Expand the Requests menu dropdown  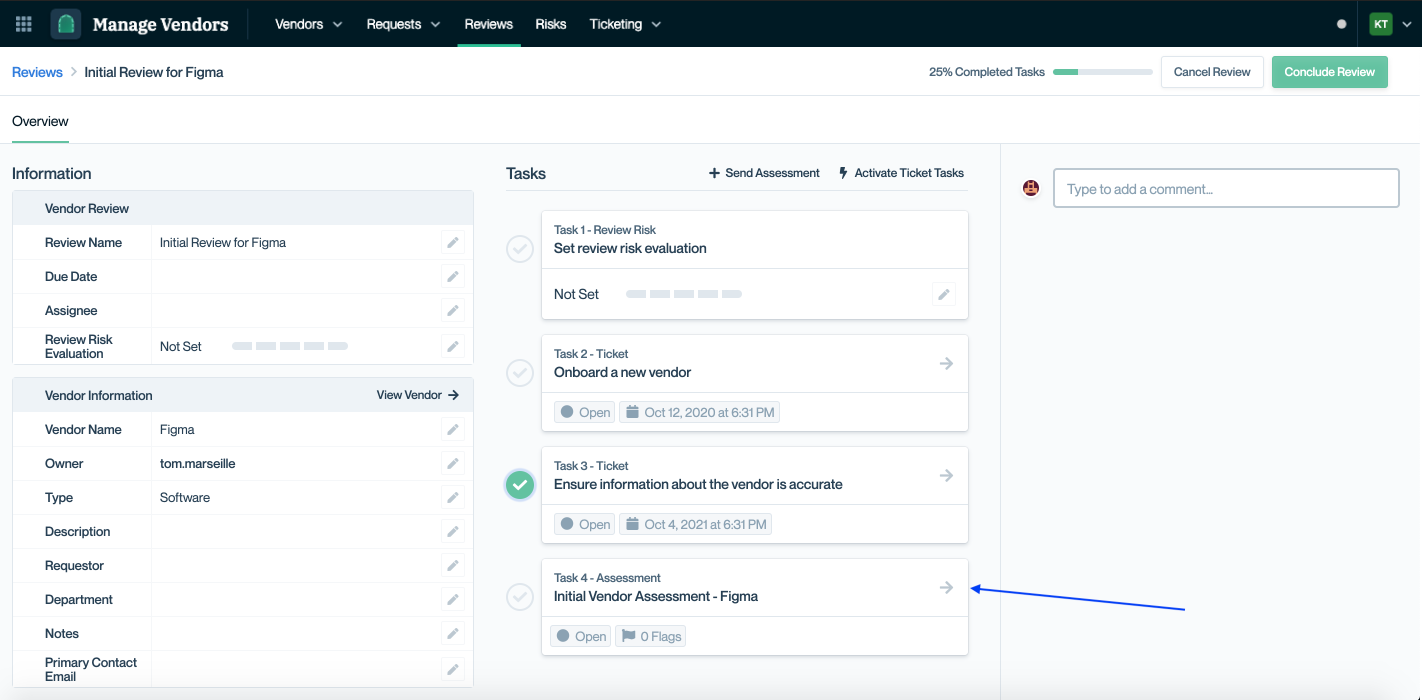(403, 24)
